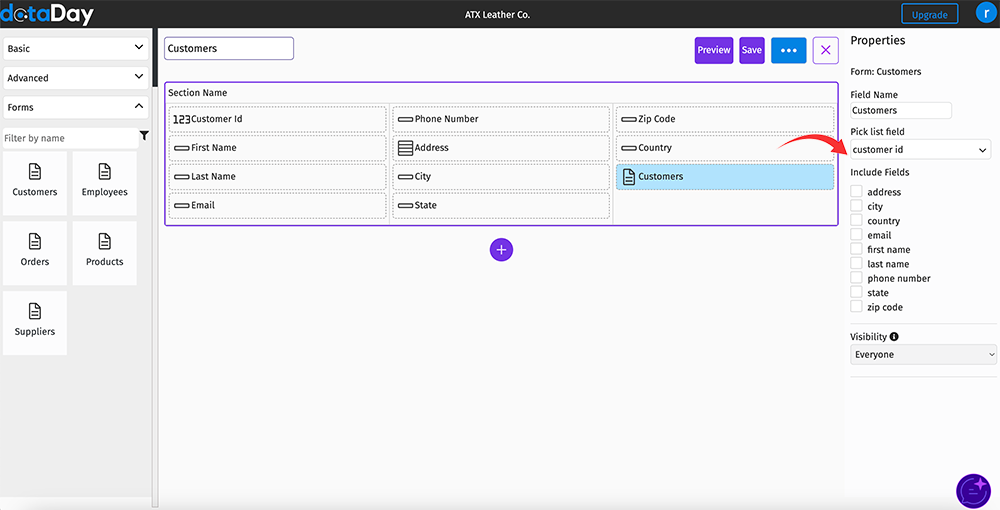Open the AI chat assistant icon

[x=973, y=491]
